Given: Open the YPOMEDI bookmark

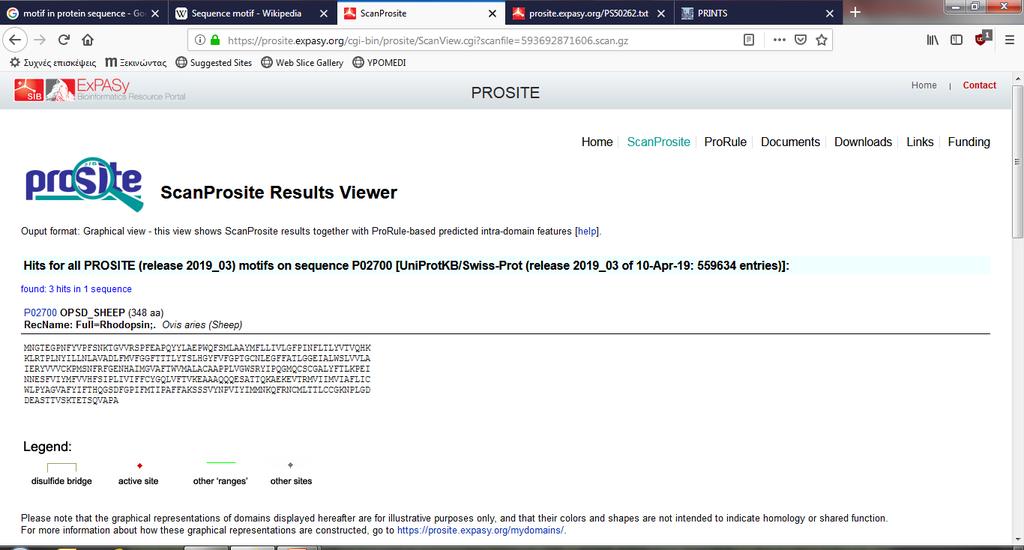Looking at the screenshot, I should pyautogui.click(x=379, y=63).
